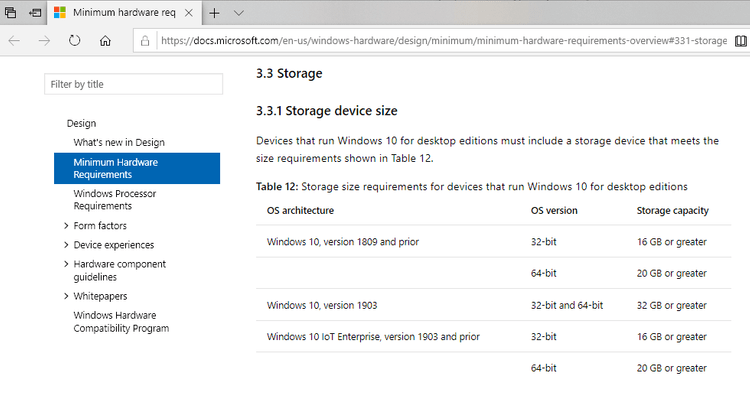Open Windows Processor Requirements page
This screenshot has width=750, height=400.
(115, 200)
